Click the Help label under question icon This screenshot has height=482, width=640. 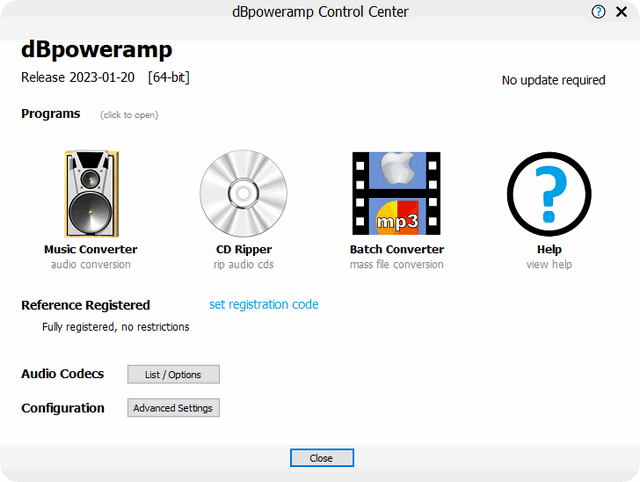549,249
